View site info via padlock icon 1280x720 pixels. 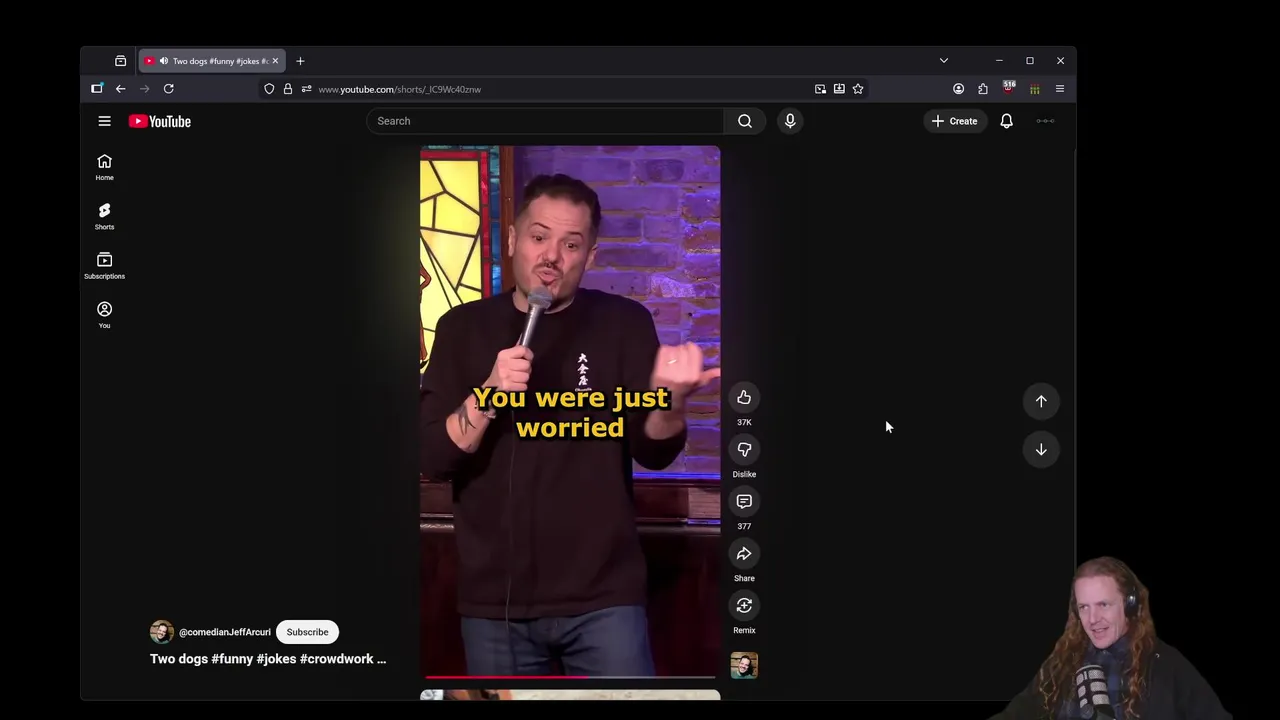tap(287, 89)
